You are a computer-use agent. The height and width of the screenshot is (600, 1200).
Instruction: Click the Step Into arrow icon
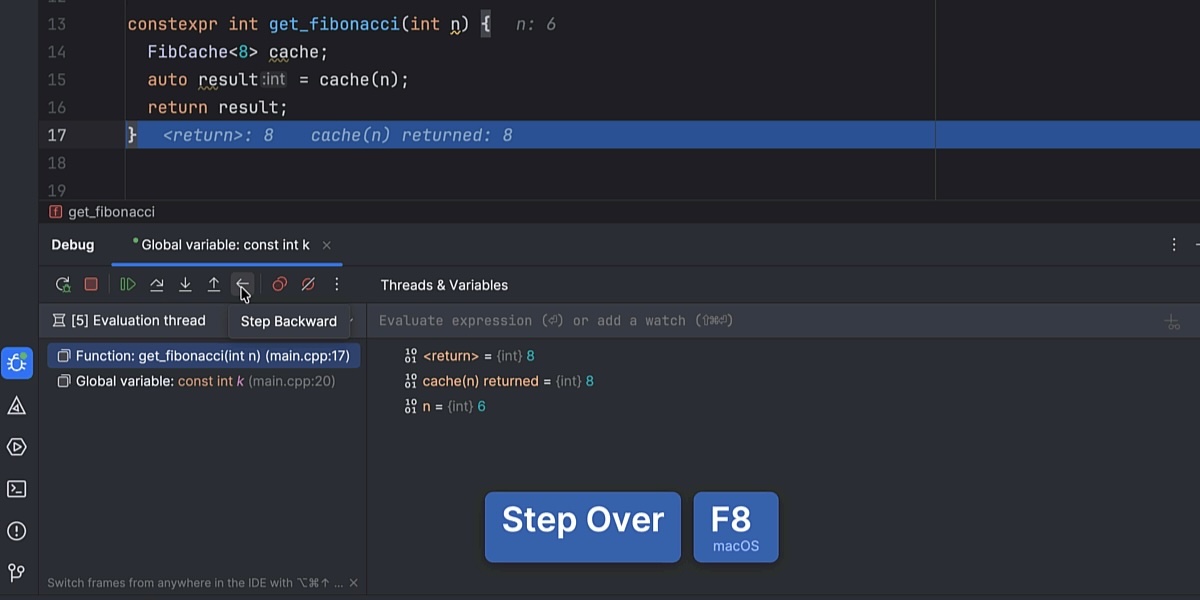pos(185,285)
